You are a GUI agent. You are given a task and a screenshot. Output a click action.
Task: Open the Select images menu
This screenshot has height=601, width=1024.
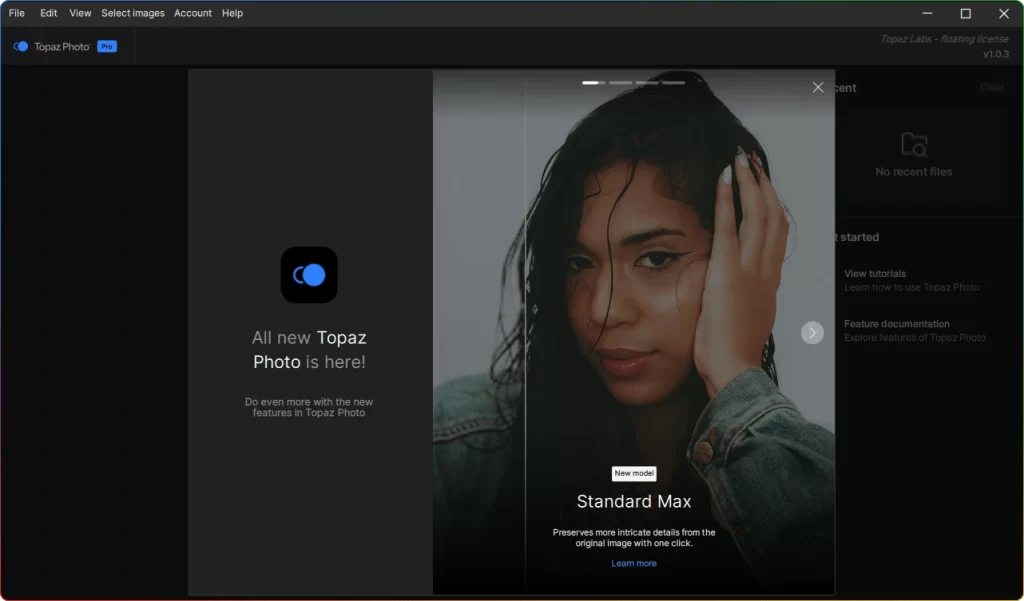point(132,13)
